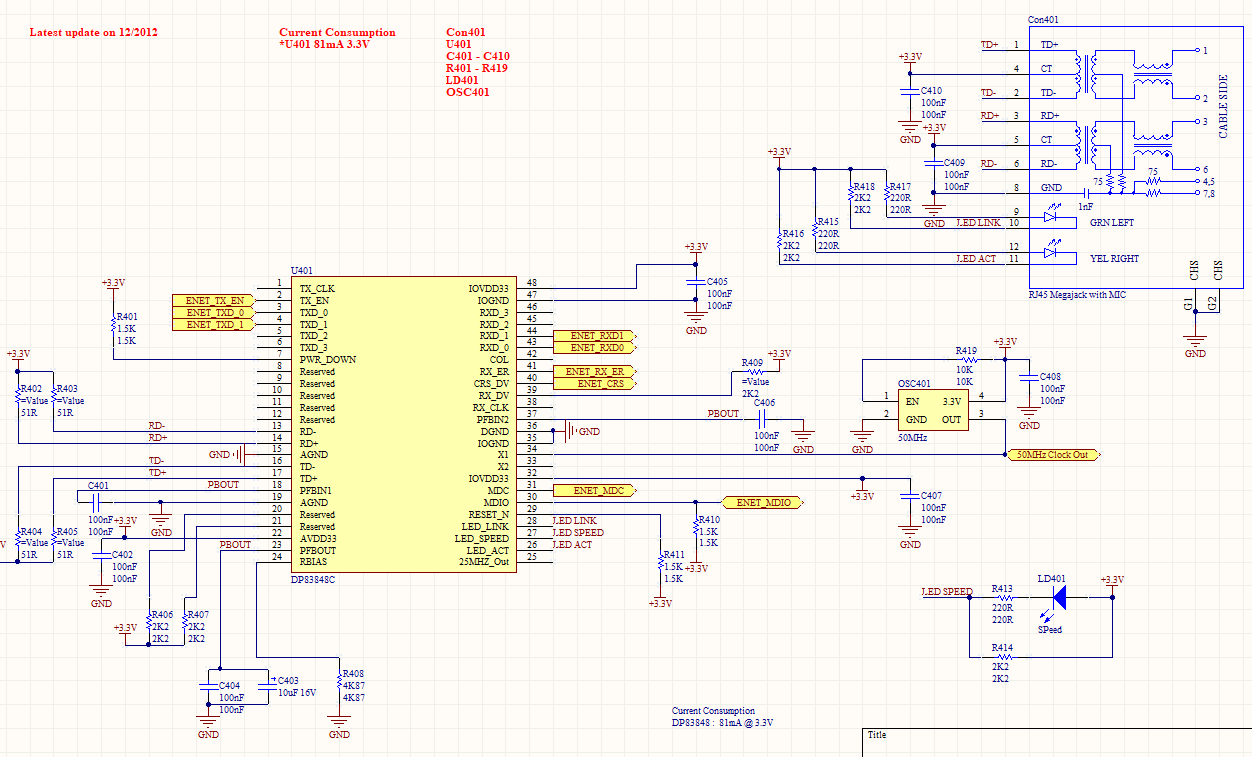Click the 'GRN LEFT' label
The image size is (1252, 757).
1112,223
